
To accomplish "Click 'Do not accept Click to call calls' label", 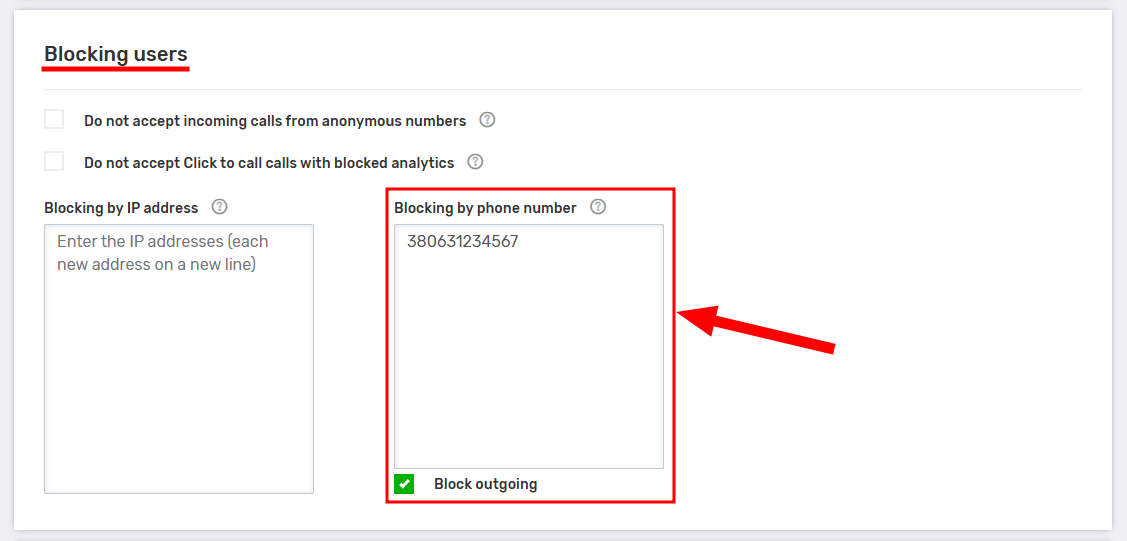I will point(269,162).
